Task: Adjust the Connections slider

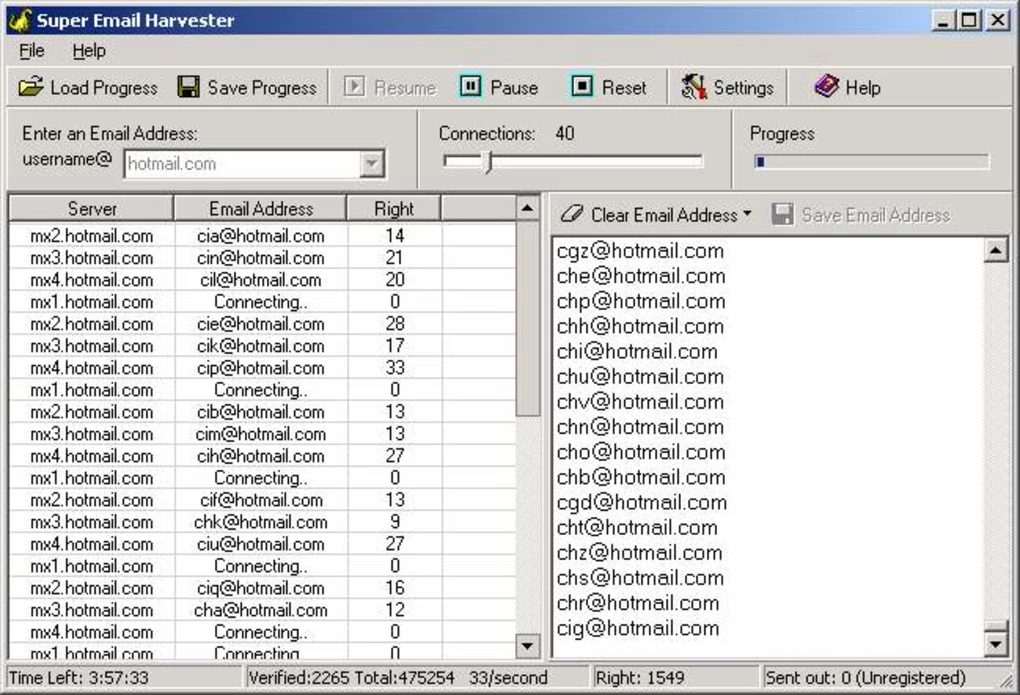Action: [487, 158]
